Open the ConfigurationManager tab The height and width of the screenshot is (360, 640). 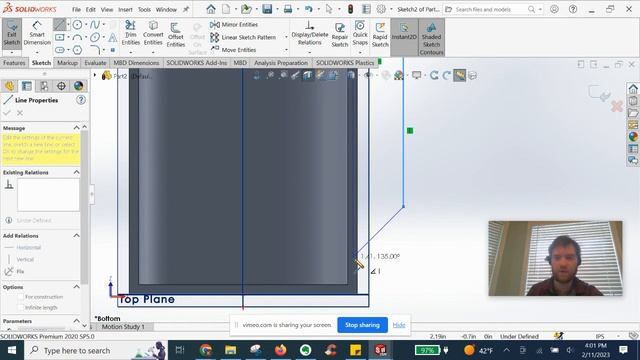tap(44, 86)
